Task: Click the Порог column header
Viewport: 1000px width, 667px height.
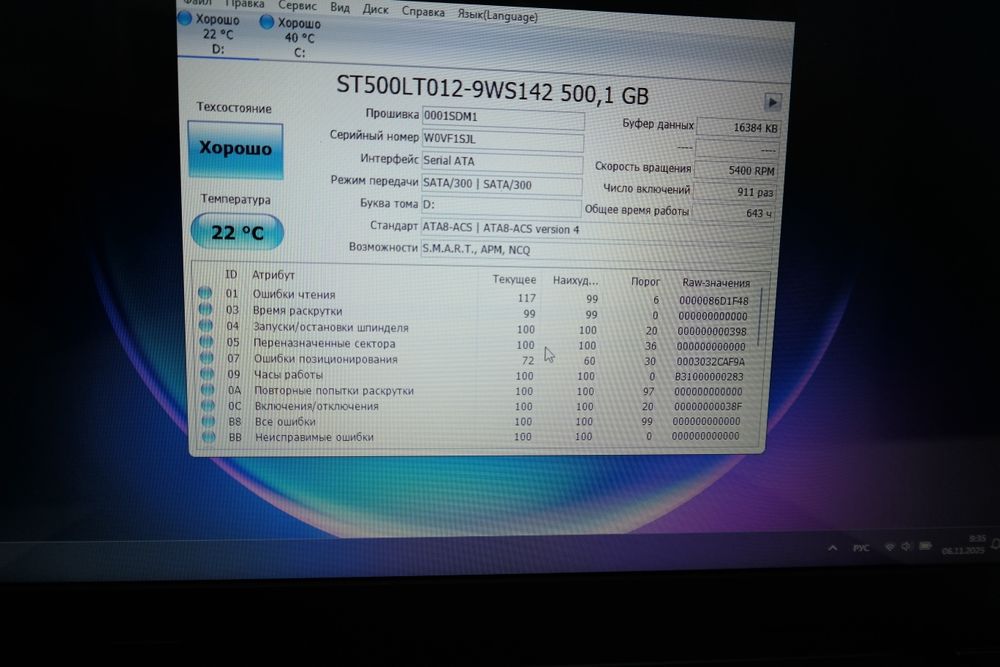Action: (645, 281)
